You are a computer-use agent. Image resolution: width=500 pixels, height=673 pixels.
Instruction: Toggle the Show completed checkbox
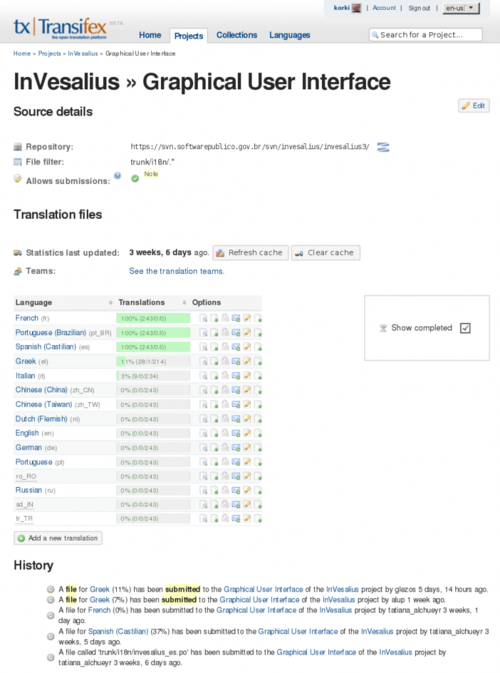(x=465, y=328)
